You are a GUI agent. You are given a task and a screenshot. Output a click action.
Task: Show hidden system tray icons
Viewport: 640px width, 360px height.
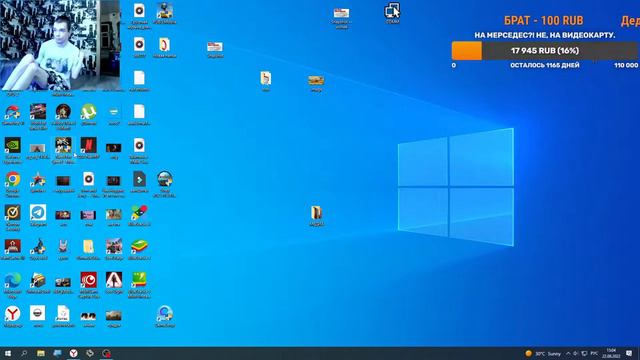pos(568,353)
